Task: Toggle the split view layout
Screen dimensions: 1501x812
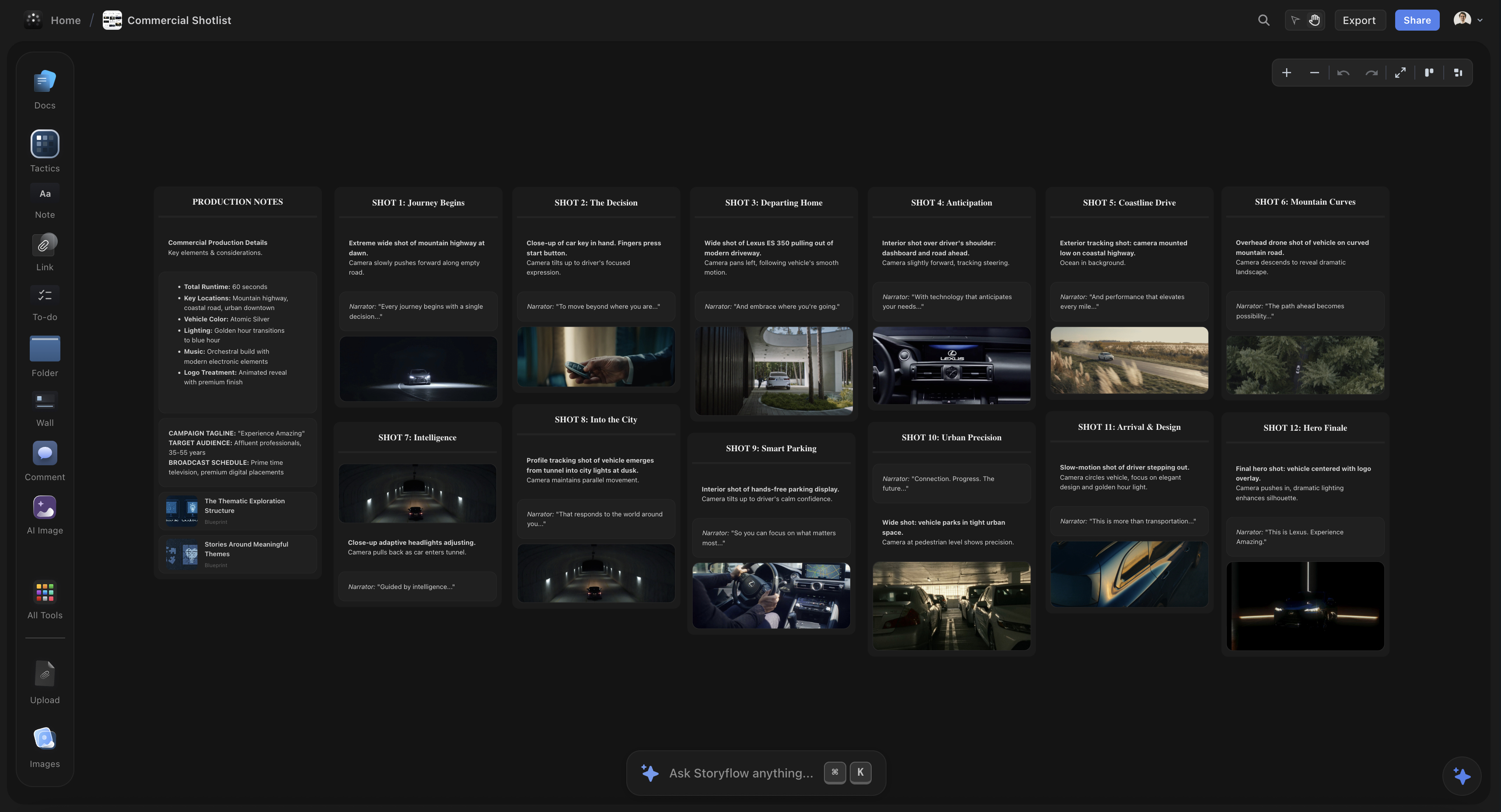Action: point(1429,72)
